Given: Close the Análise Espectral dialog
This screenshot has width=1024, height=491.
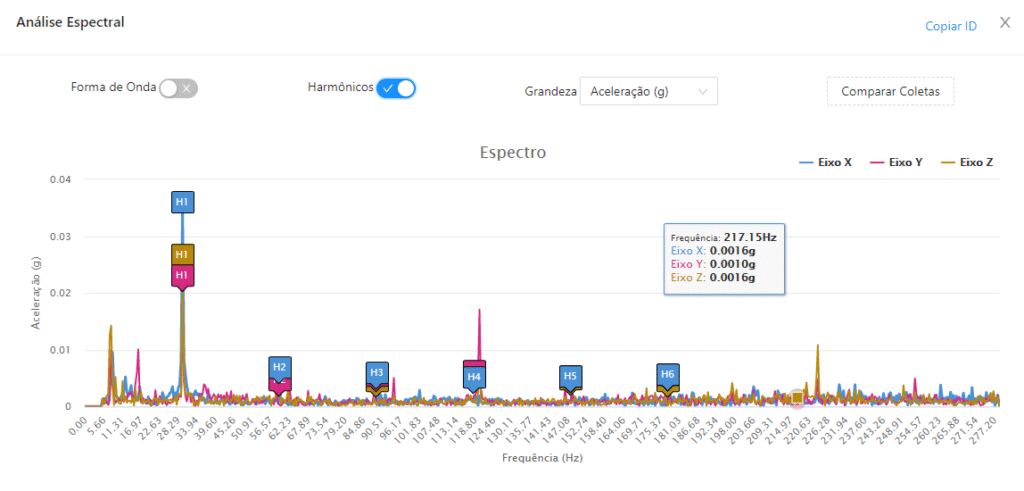Looking at the screenshot, I should (1005, 23).
